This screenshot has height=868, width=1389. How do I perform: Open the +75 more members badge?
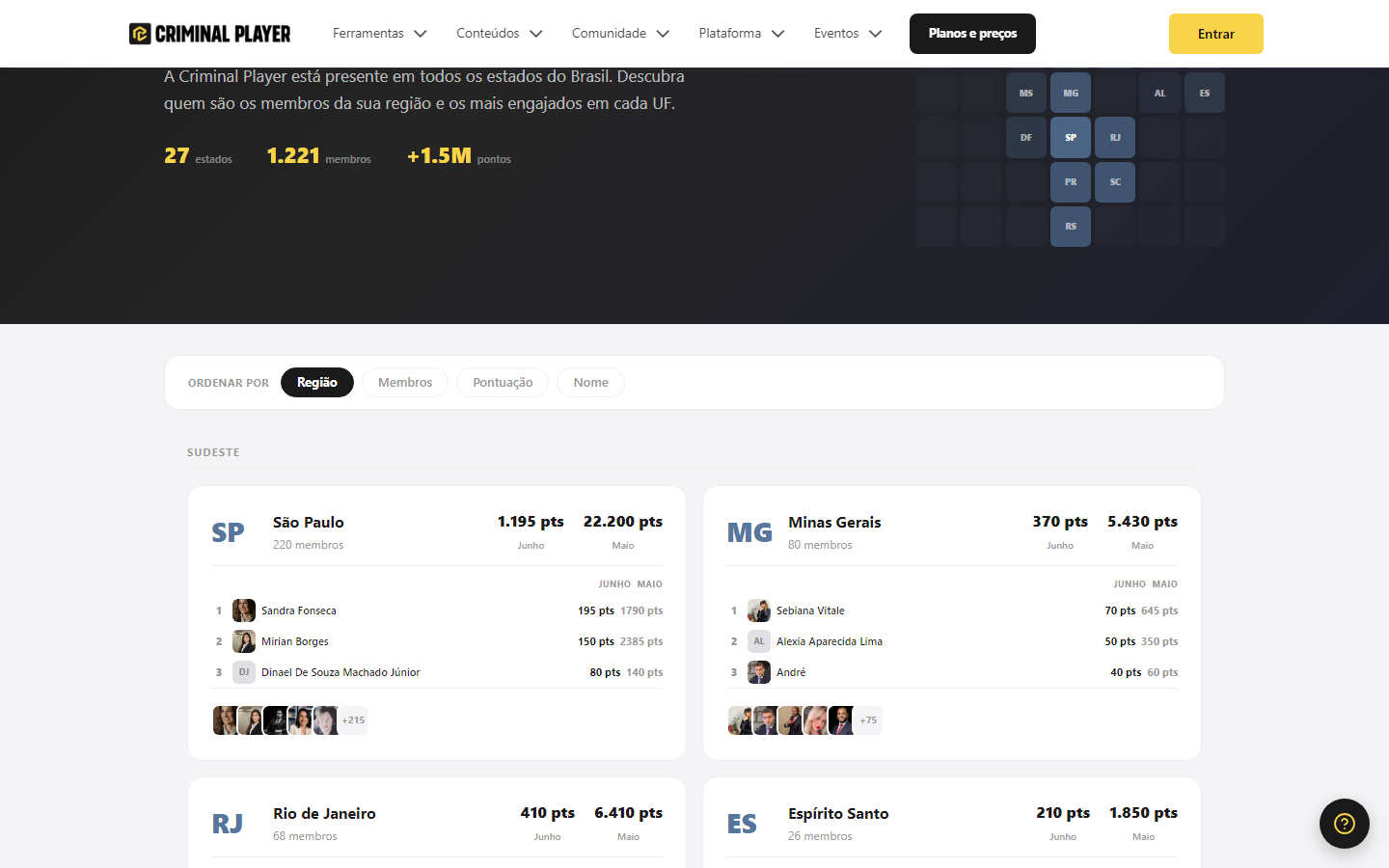click(x=868, y=720)
